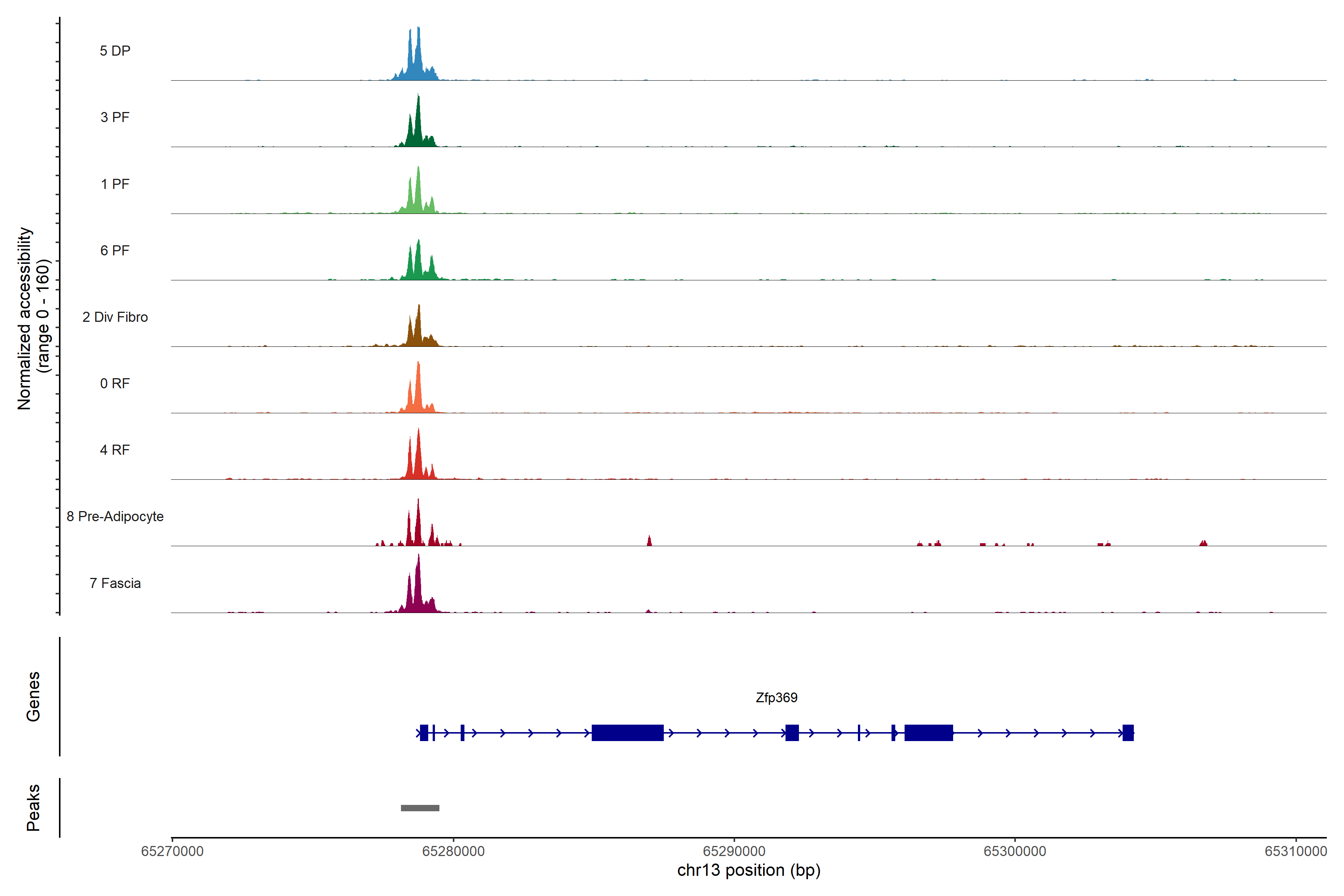Click the 1 PF track label

(115, 184)
